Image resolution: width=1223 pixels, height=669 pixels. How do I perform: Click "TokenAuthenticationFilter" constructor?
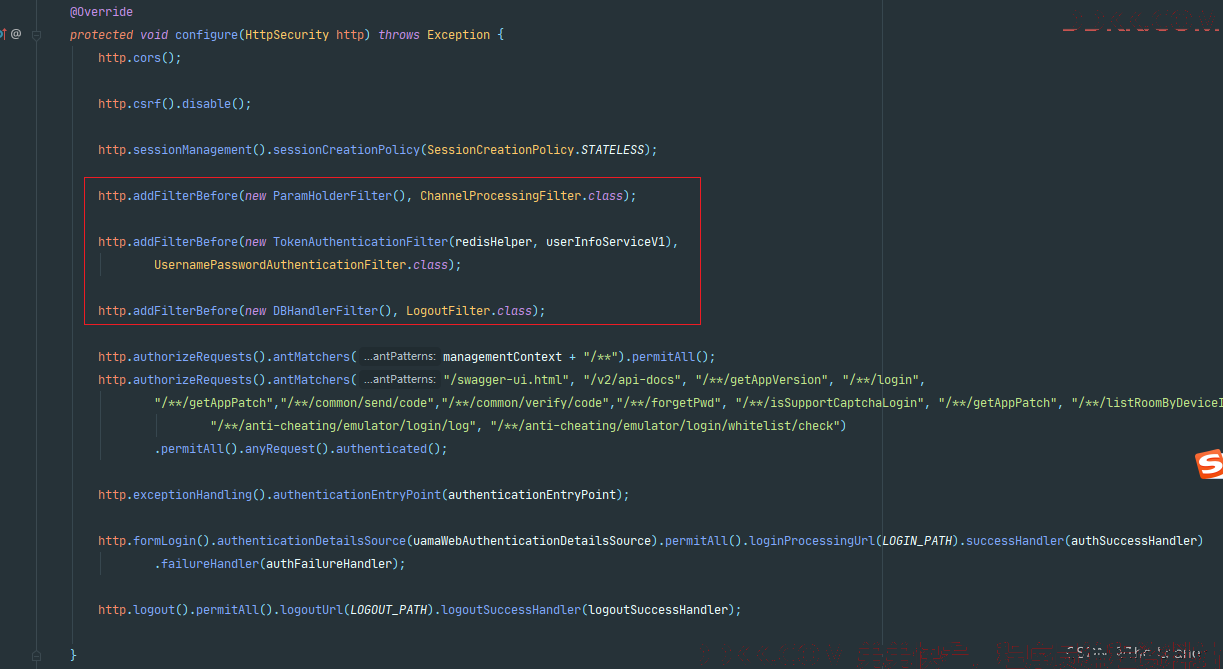pos(360,242)
